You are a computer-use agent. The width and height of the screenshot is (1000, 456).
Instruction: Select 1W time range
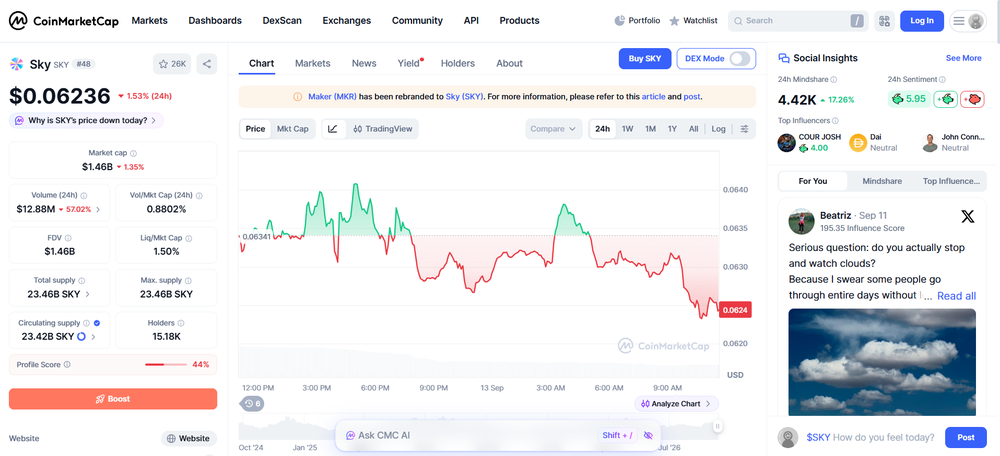pyautogui.click(x=628, y=129)
